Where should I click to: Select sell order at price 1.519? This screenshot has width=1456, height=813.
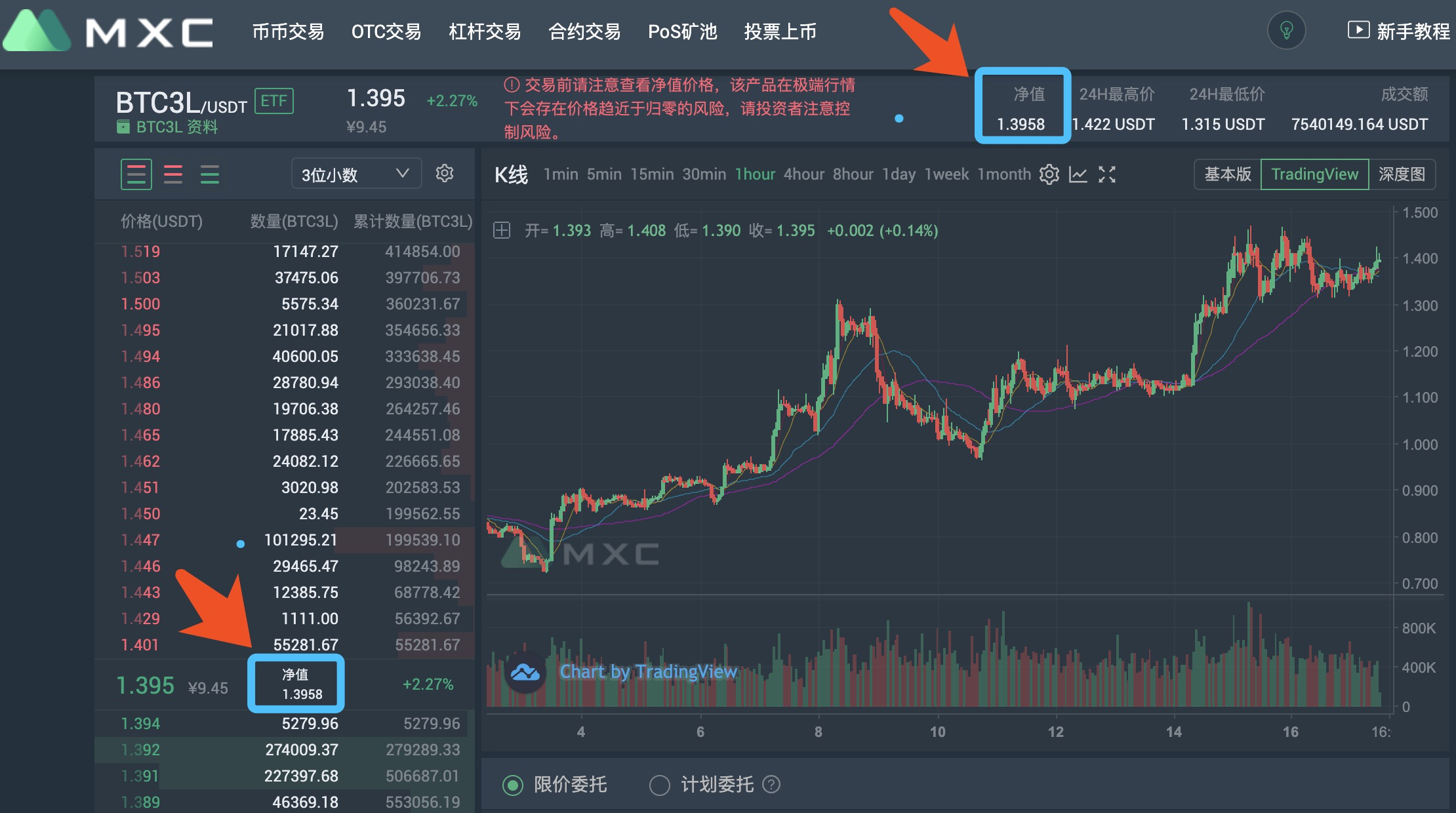click(x=285, y=252)
